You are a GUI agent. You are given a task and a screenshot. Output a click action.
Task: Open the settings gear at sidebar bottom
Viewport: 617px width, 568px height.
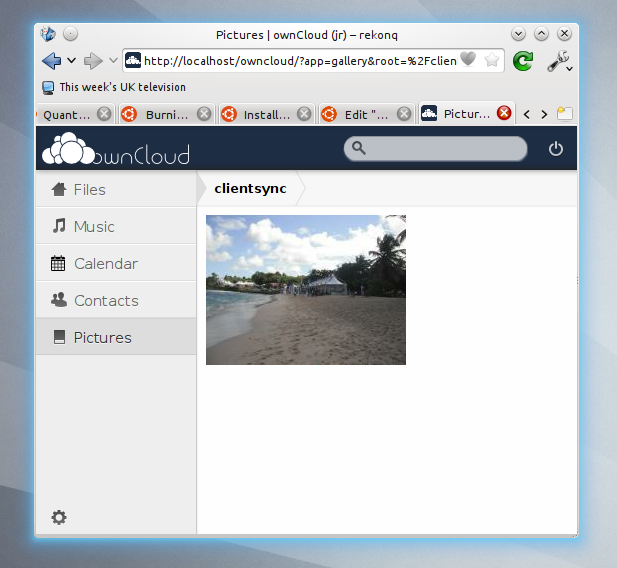point(59,517)
